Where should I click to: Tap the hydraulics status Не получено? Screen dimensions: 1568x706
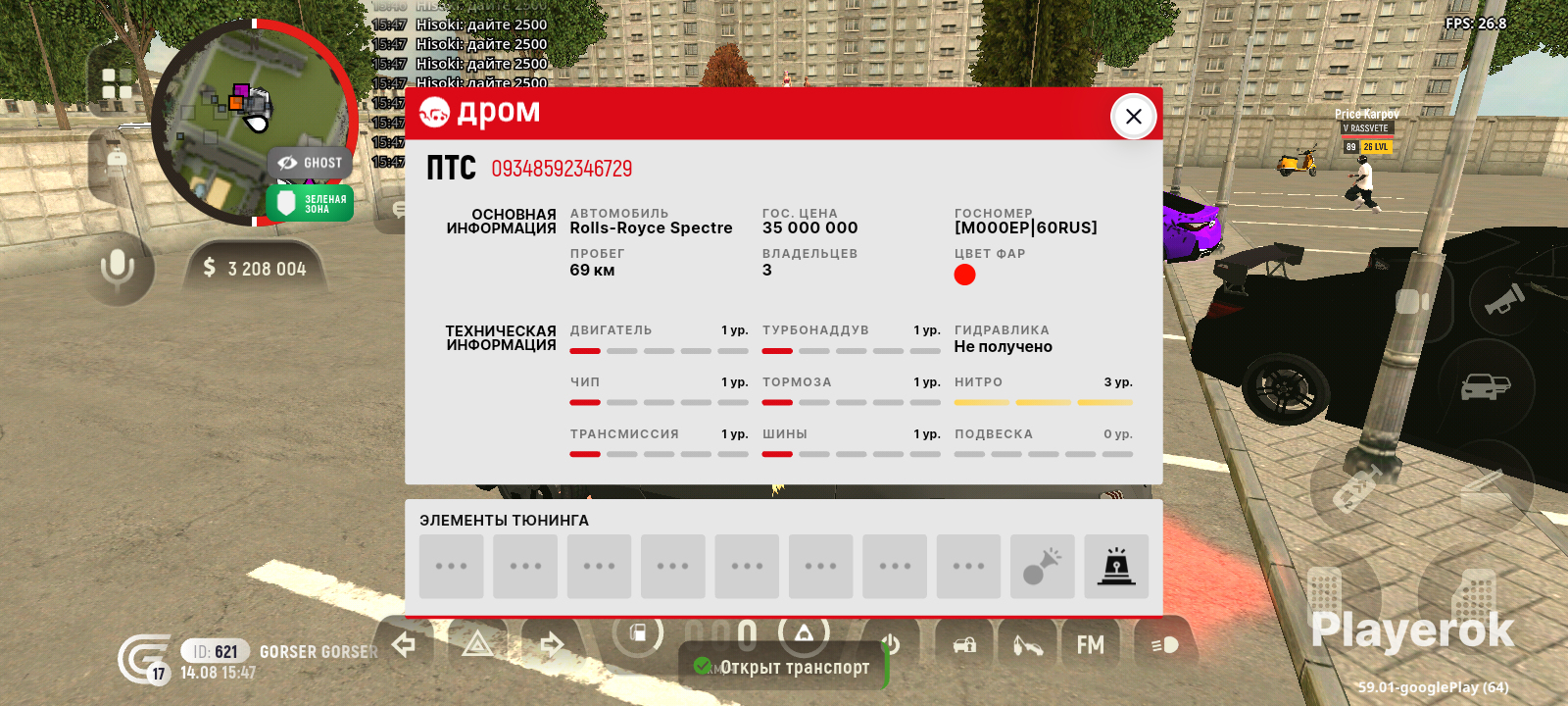pos(1003,346)
